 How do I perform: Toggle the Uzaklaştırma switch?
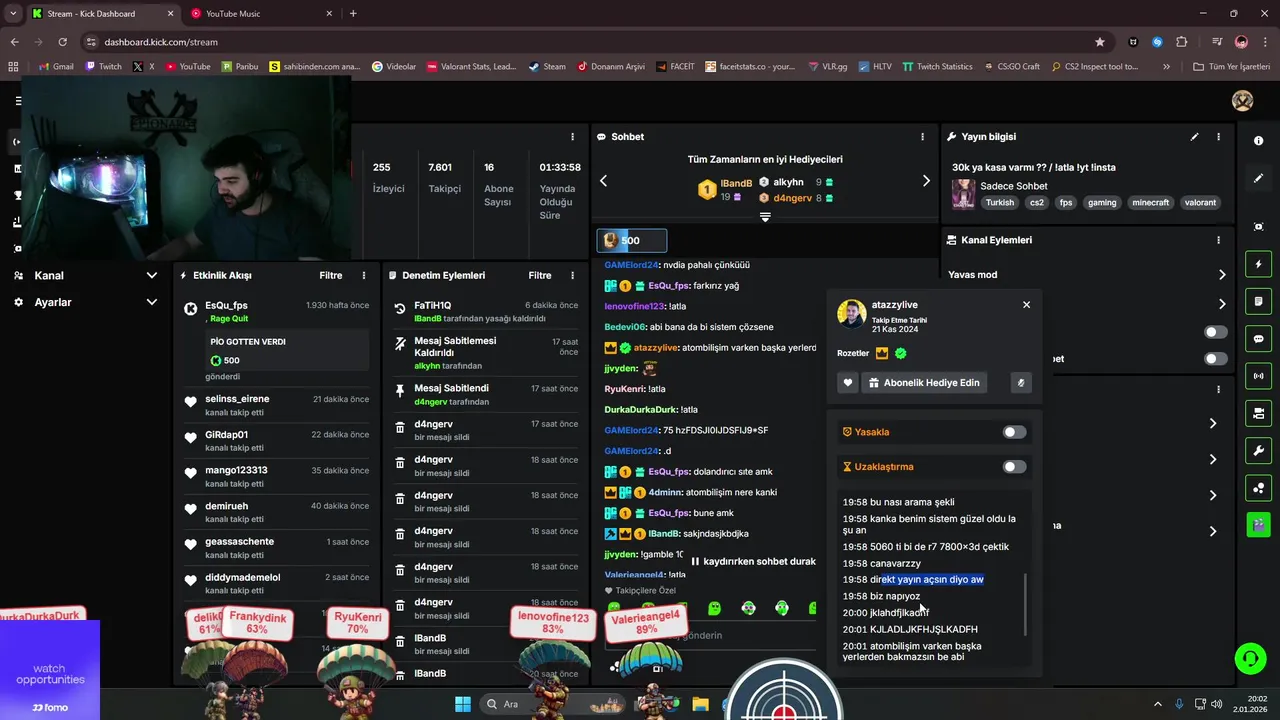pyautogui.click(x=1014, y=467)
